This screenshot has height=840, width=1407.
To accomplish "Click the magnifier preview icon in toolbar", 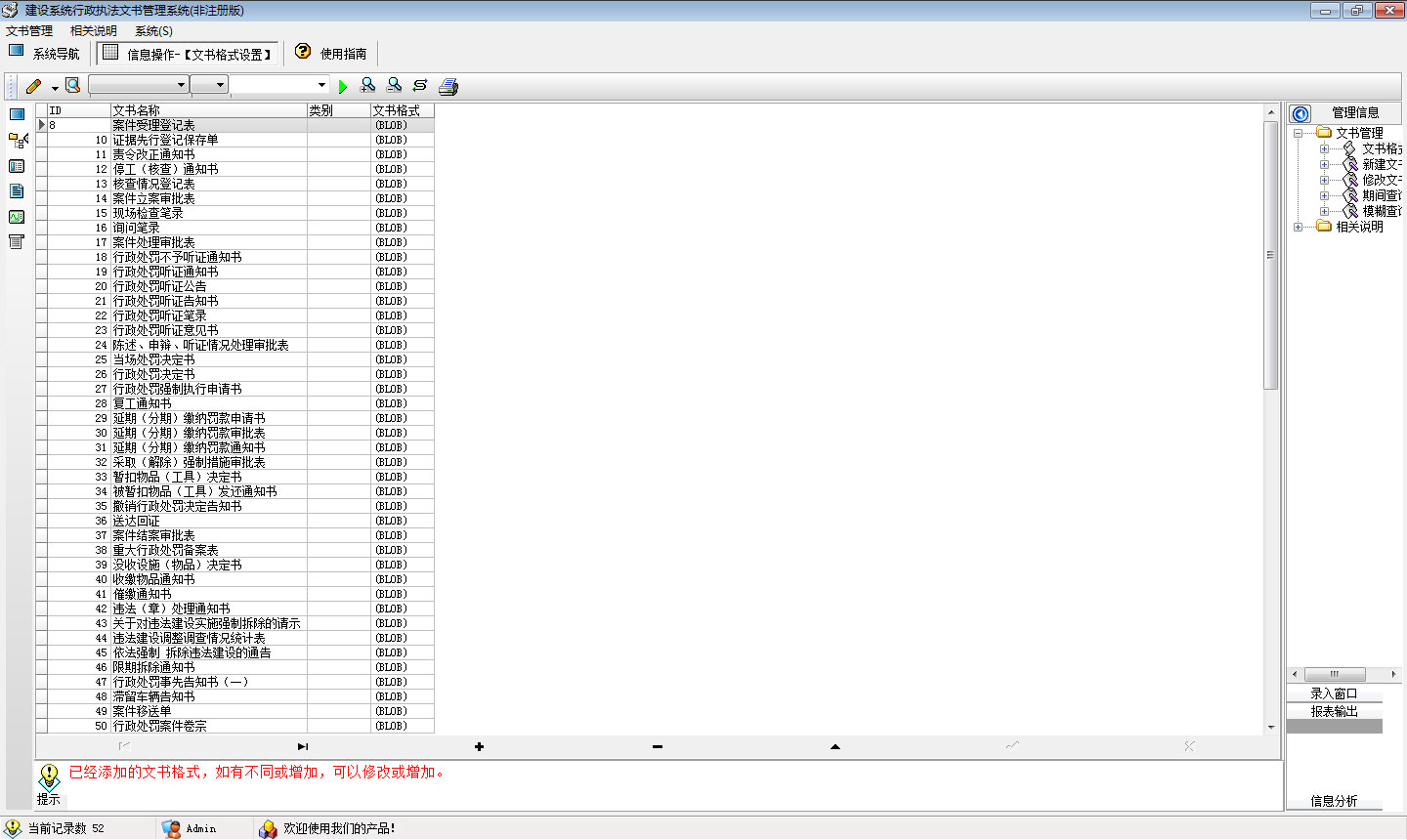I will [73, 86].
